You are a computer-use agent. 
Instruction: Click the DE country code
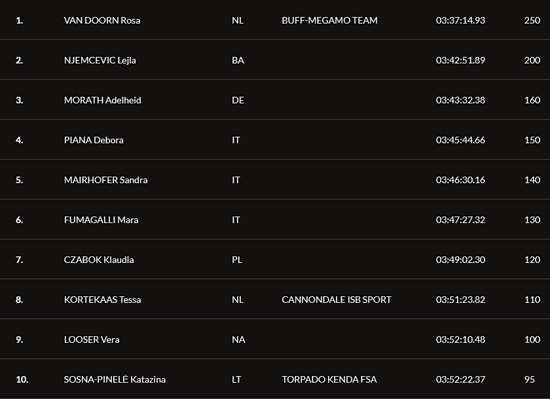point(238,100)
